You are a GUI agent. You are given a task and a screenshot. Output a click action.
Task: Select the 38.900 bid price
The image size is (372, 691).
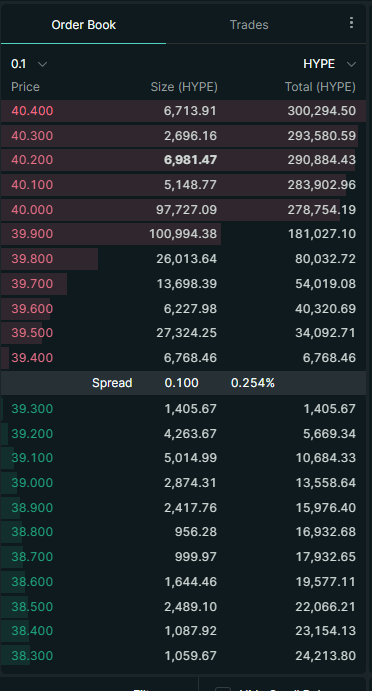pos(32,507)
